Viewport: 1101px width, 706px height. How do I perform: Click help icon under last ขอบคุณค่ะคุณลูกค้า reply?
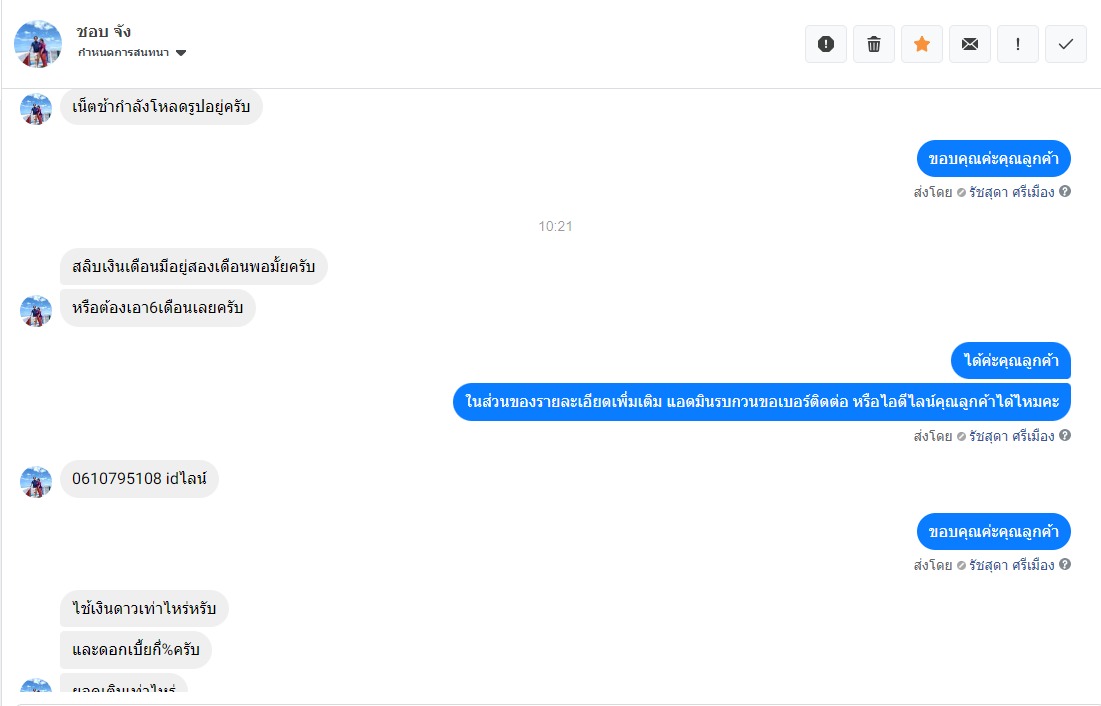coord(1065,564)
